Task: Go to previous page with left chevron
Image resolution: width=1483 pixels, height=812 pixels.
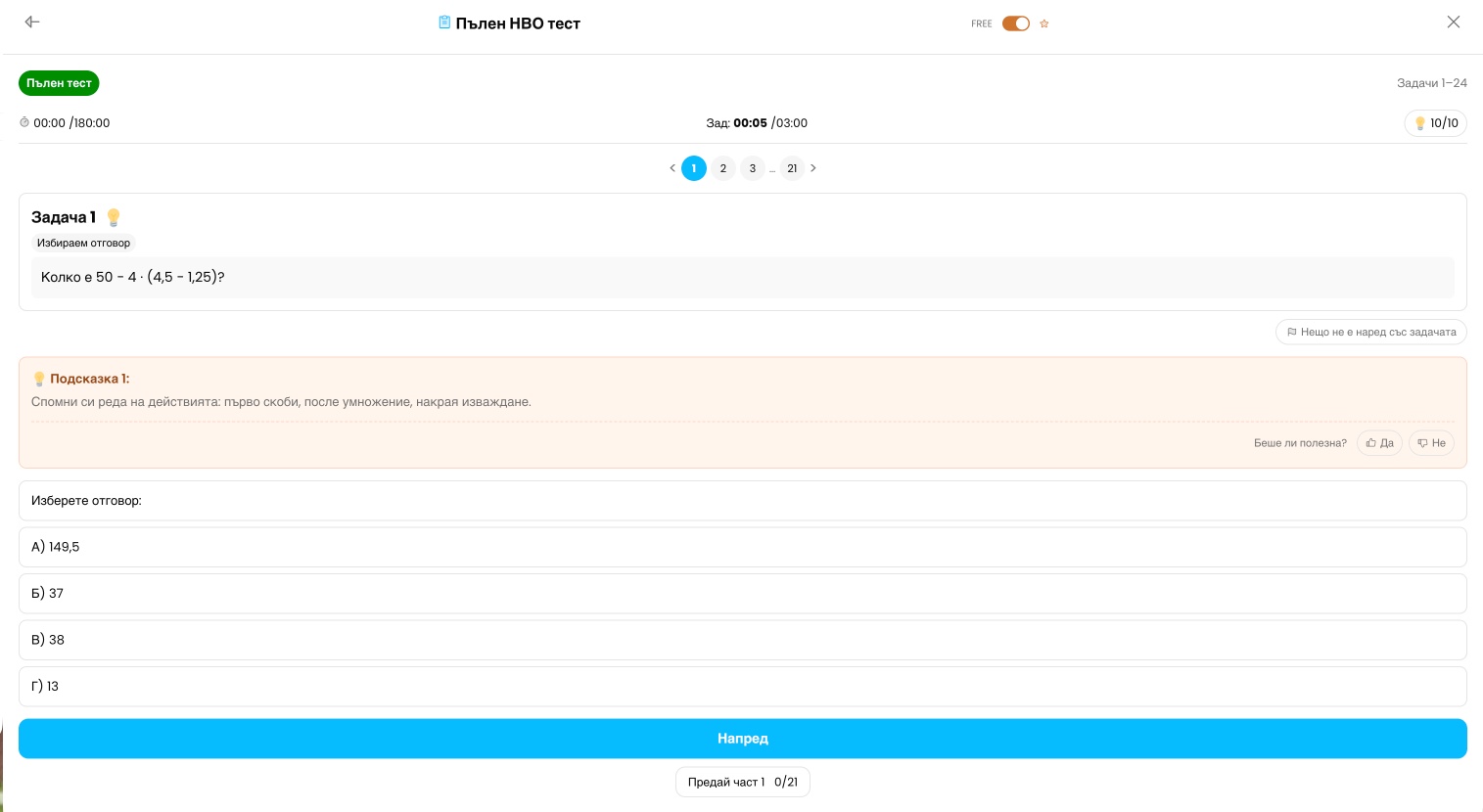Action: 672,168
